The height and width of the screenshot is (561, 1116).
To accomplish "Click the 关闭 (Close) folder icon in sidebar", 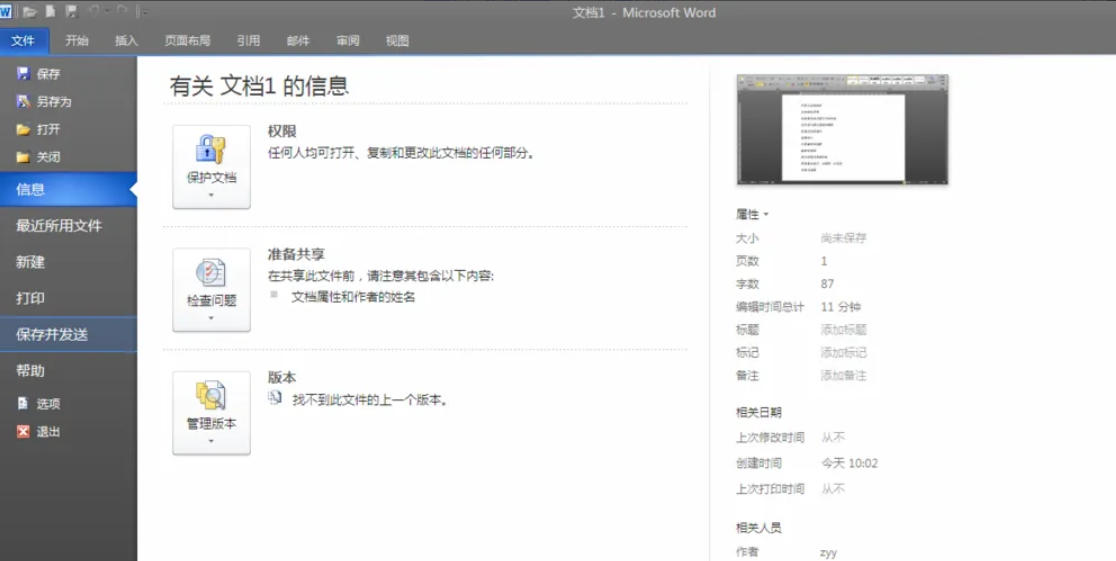I will pos(23,157).
